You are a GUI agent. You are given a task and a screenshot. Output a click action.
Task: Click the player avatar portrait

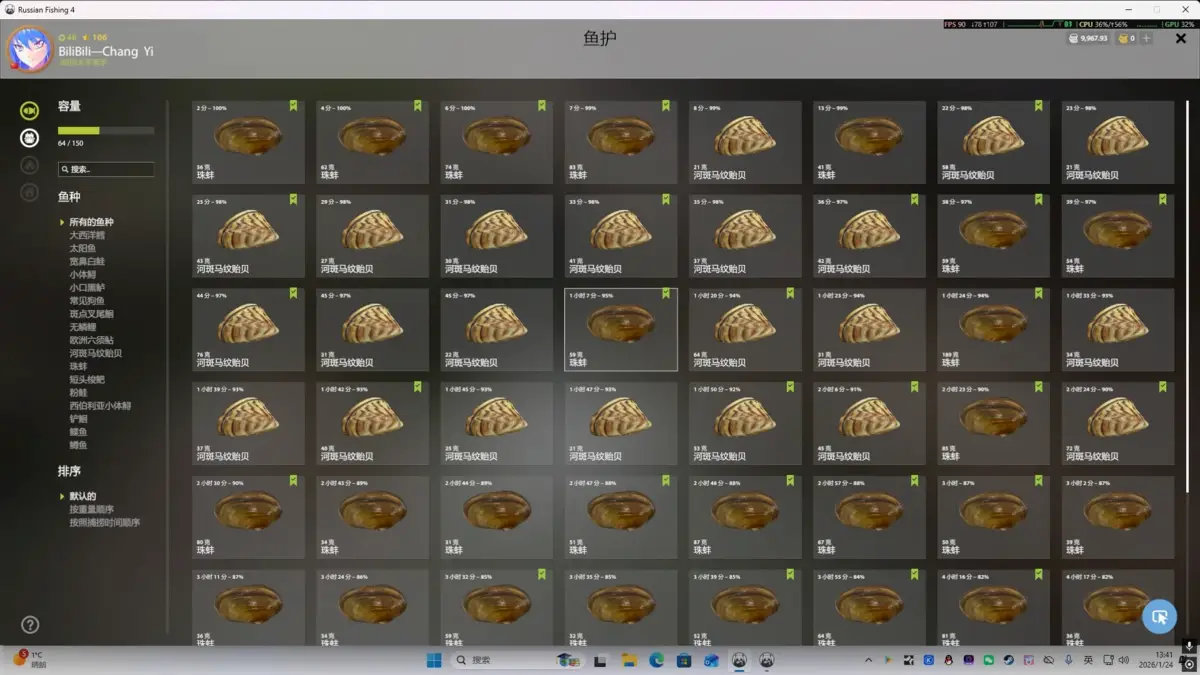pos(30,50)
